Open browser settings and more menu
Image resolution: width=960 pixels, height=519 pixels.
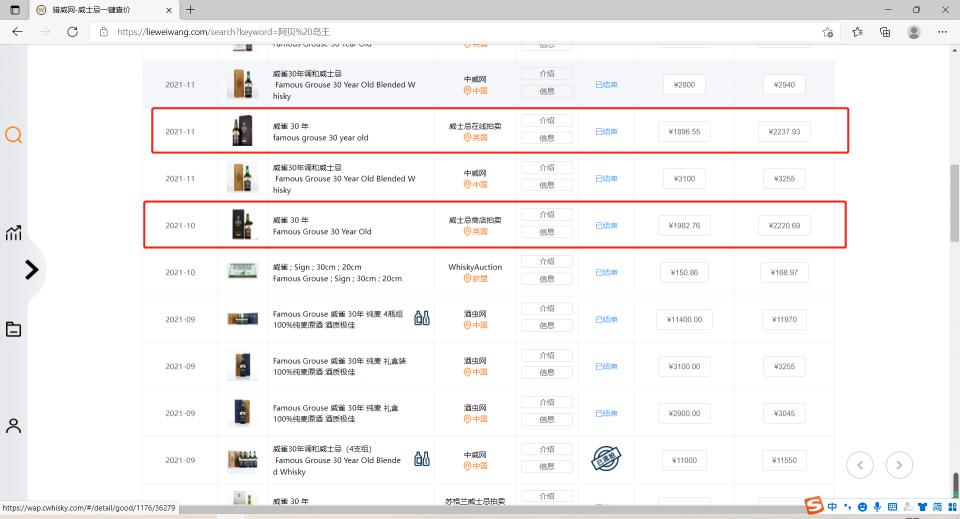click(941, 32)
